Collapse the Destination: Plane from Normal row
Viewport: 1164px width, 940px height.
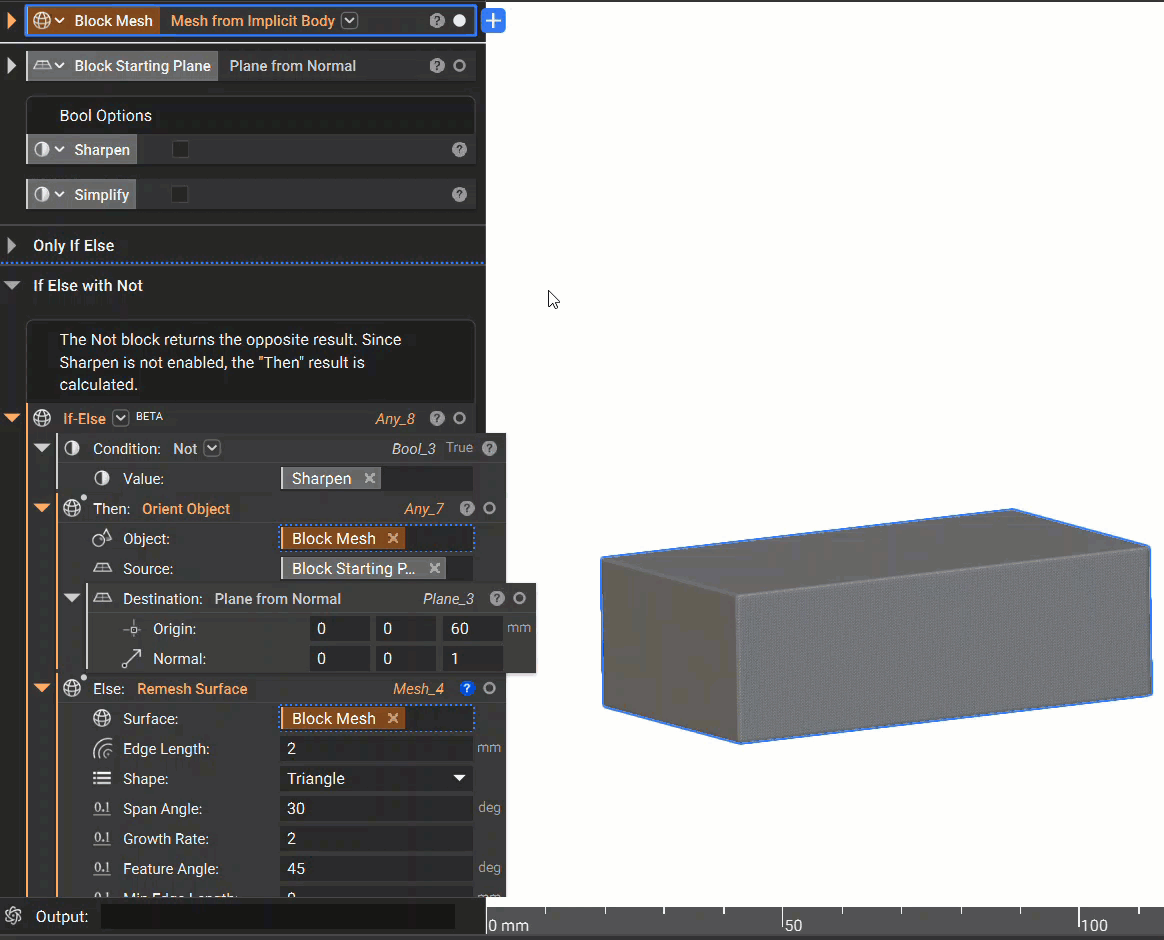tap(72, 598)
